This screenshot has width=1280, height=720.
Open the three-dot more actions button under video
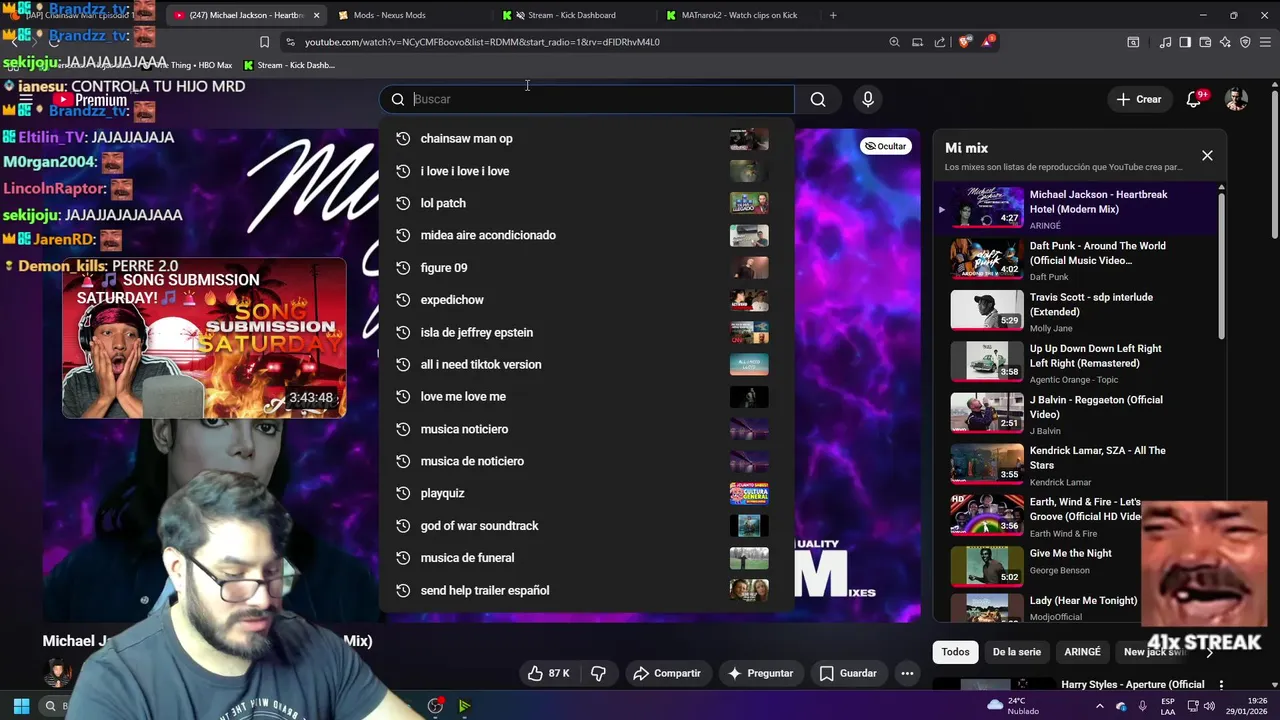pos(907,673)
